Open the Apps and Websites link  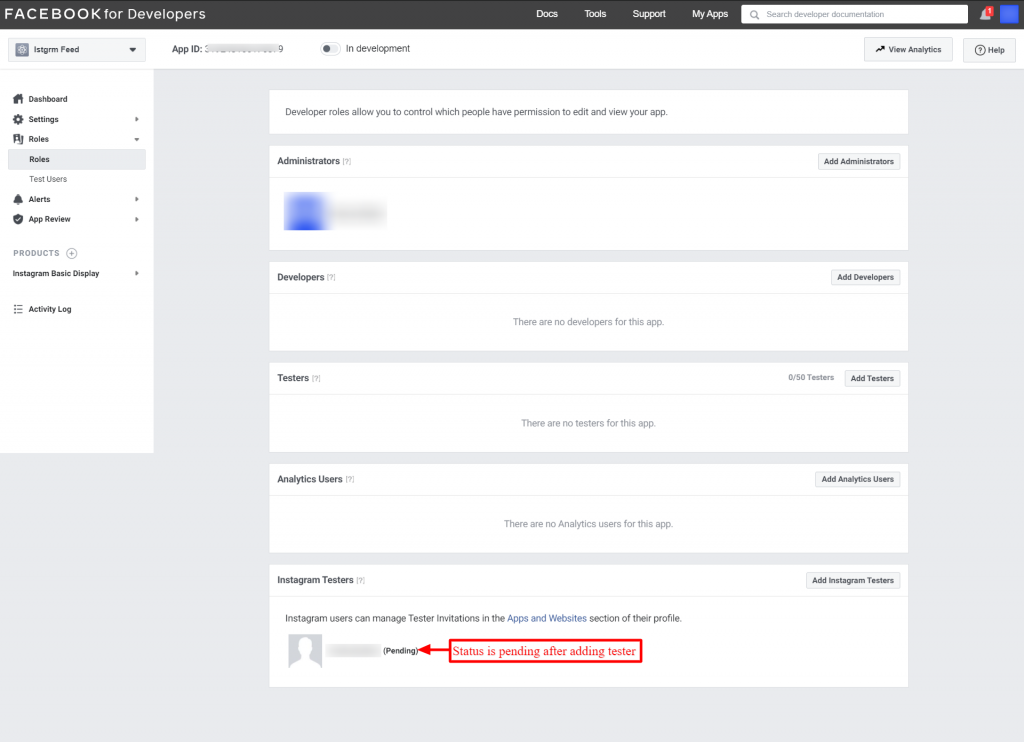click(x=547, y=619)
